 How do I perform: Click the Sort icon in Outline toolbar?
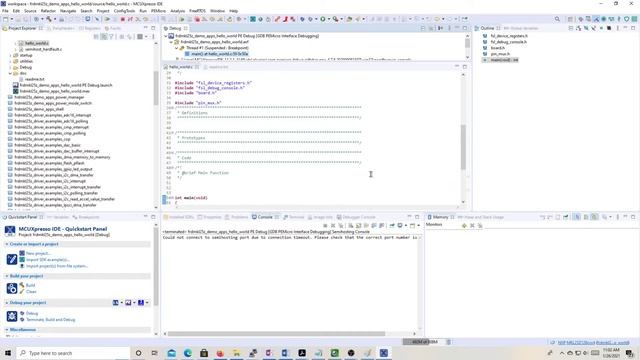coord(578,28)
